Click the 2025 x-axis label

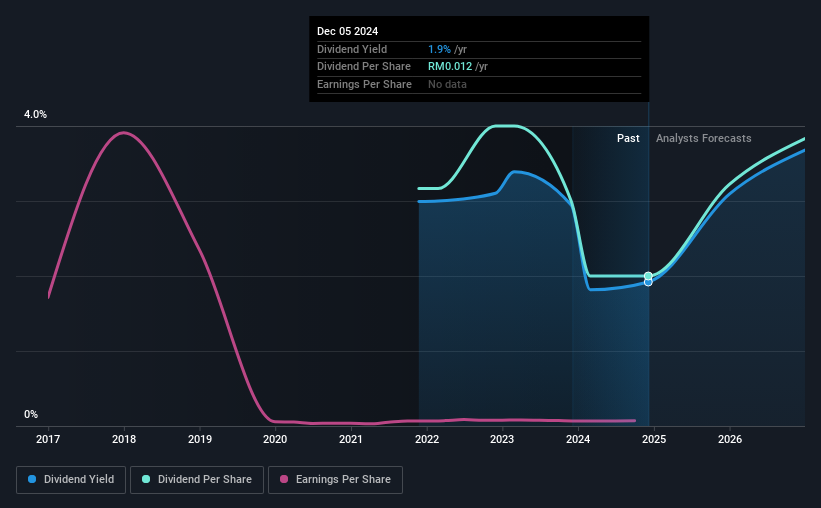[x=654, y=439]
